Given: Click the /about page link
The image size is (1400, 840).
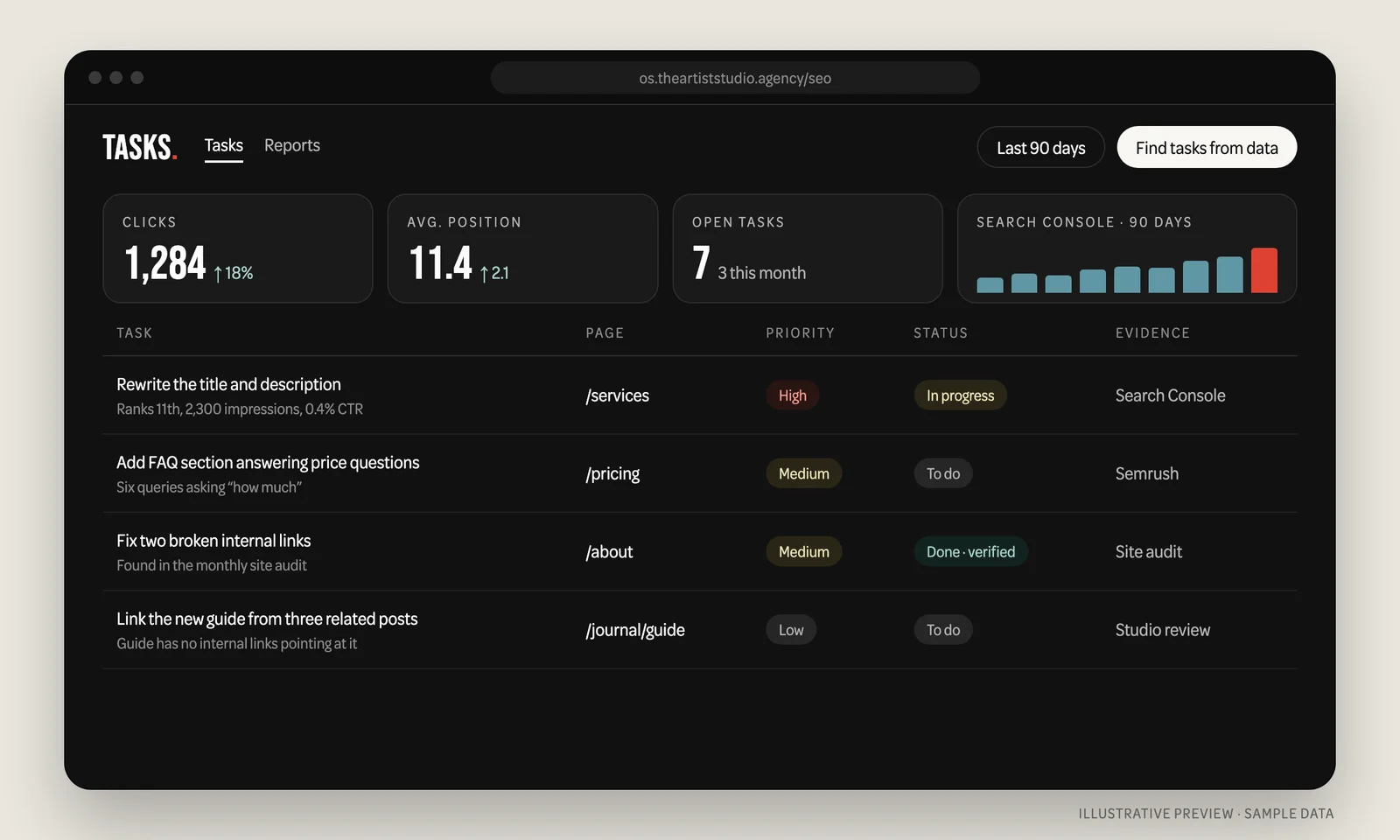Looking at the screenshot, I should coord(609,552).
